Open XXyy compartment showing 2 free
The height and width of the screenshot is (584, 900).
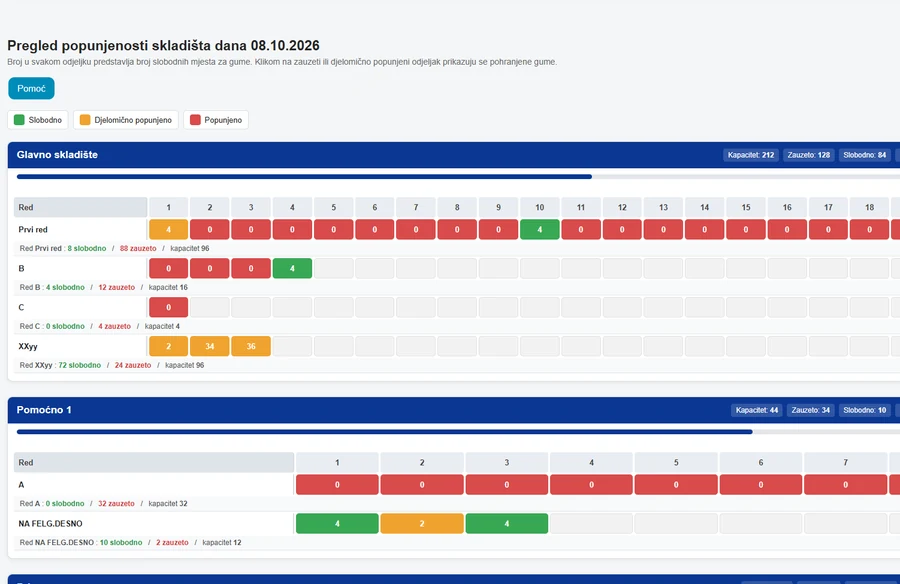[168, 346]
